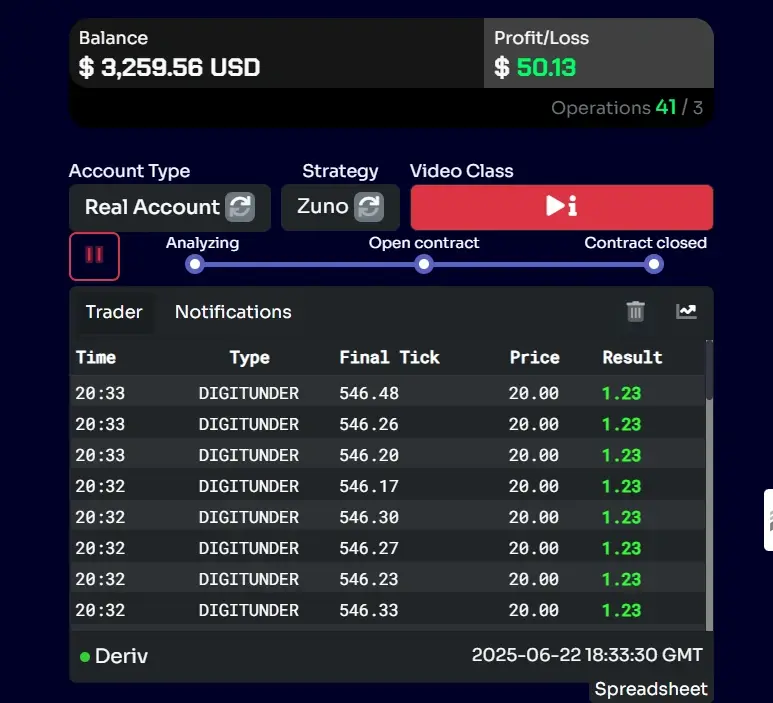Select the final tick value 546.23

[369, 580]
